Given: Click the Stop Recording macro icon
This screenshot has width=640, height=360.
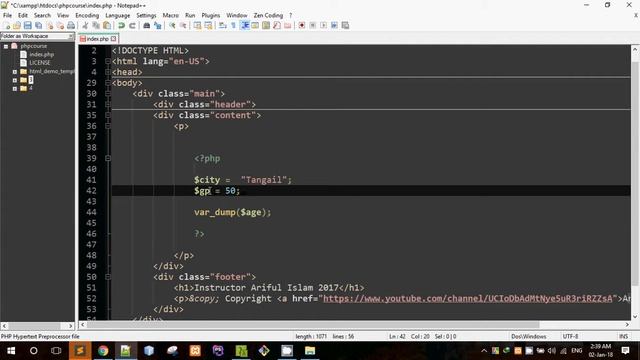Looking at the screenshot, I should tap(313, 25).
